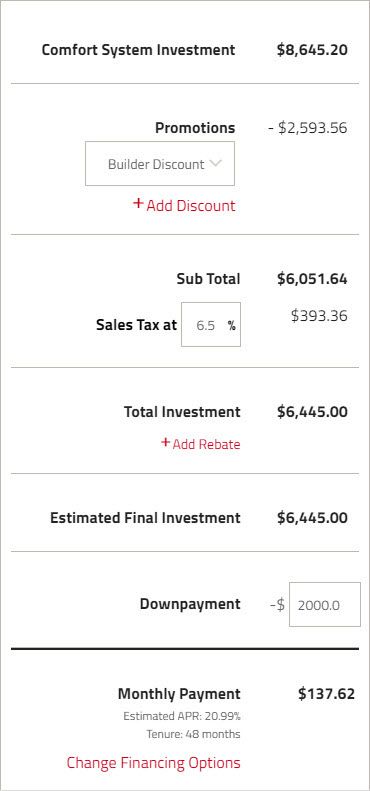Click the Monthly Payment amount $137.62
This screenshot has width=370, height=791.
(326, 694)
